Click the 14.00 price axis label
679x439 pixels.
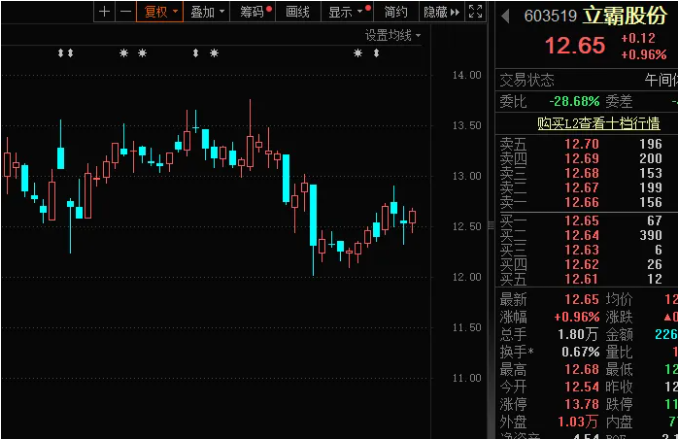pos(467,75)
